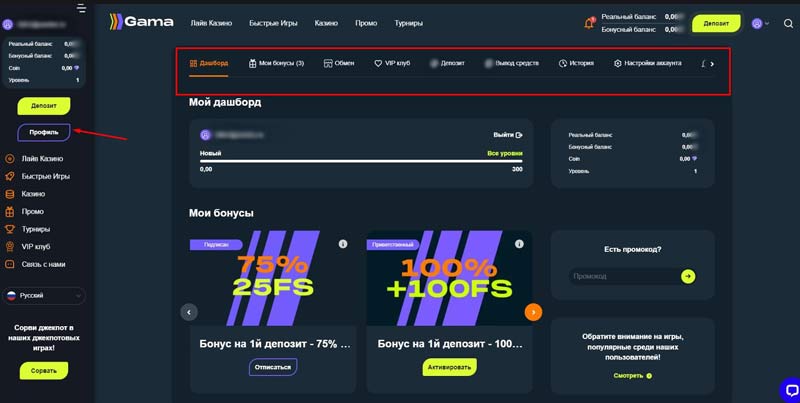
Task: Click info icon on 100% bonus card
Action: (x=521, y=243)
